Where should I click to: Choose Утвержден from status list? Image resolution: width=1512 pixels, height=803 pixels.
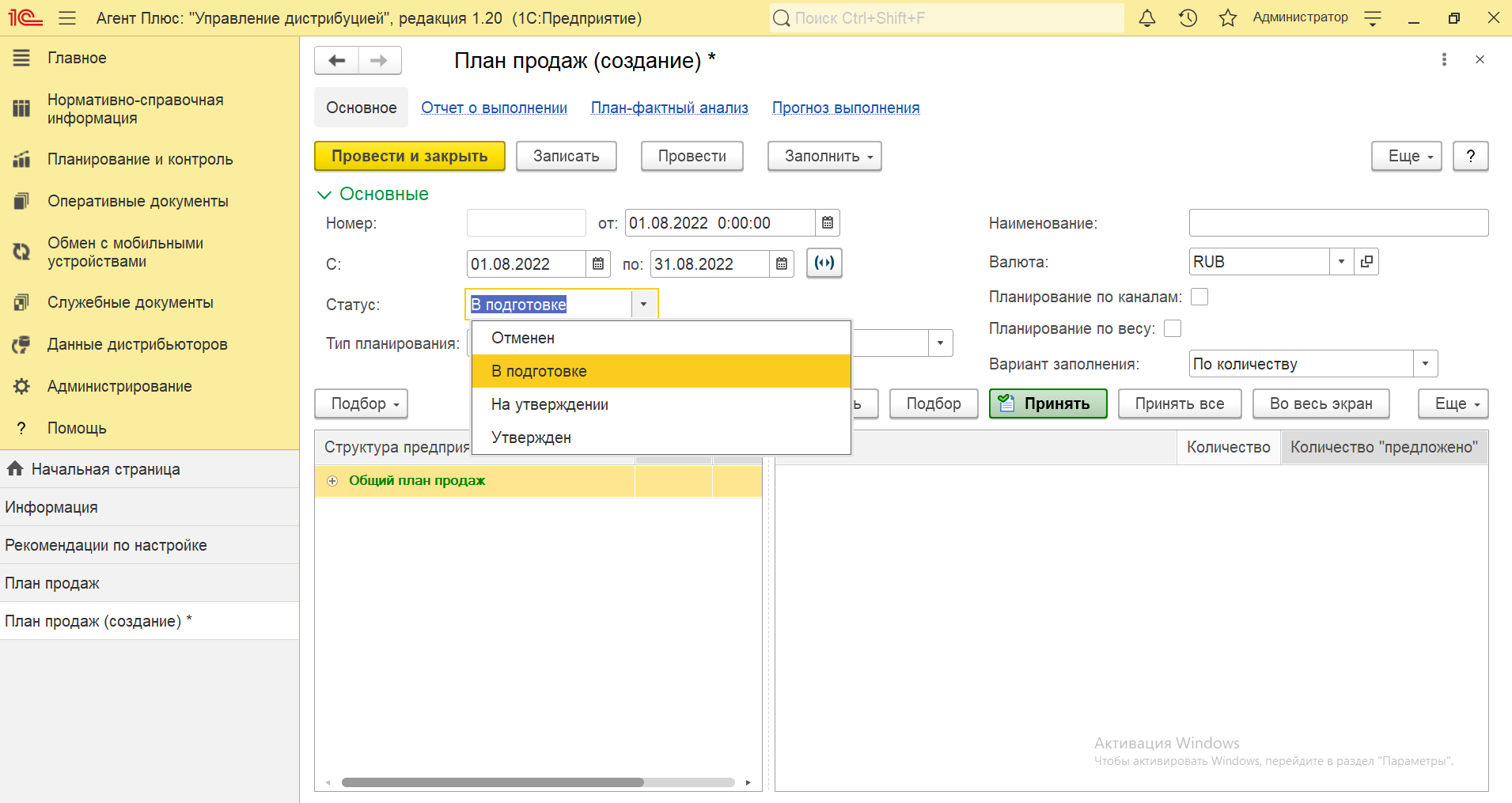click(531, 437)
